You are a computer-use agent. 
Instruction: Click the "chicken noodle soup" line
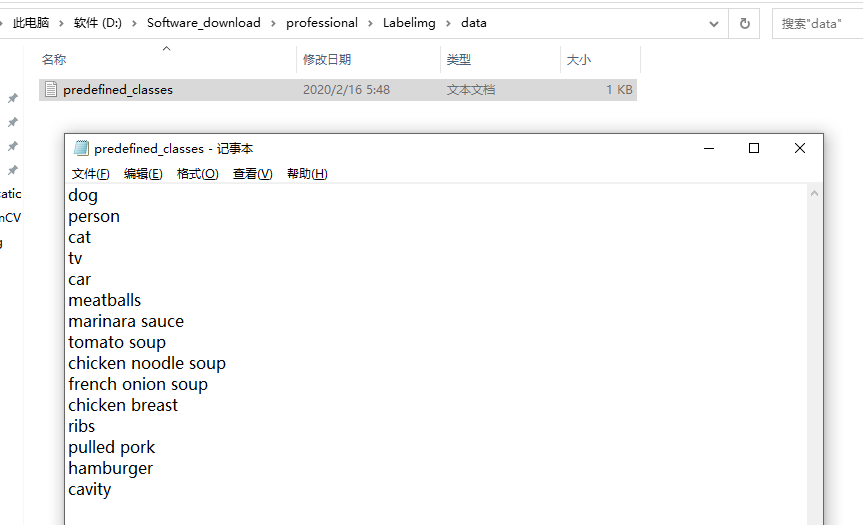pos(147,364)
